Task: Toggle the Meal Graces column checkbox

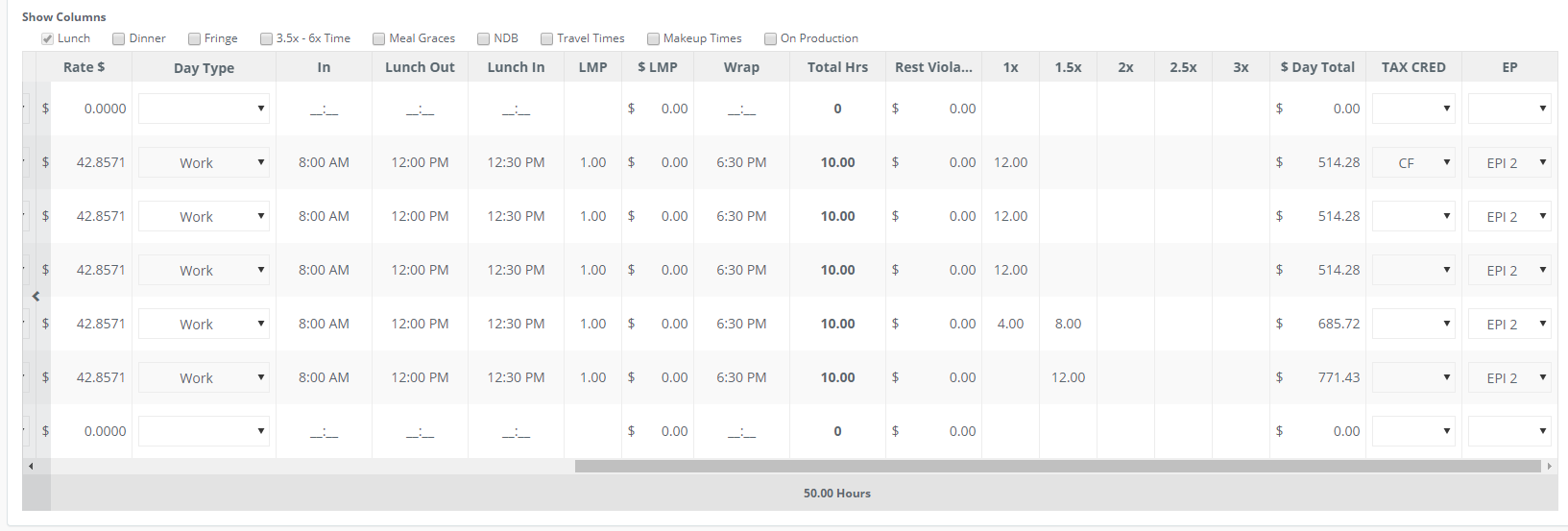Action: (x=379, y=38)
